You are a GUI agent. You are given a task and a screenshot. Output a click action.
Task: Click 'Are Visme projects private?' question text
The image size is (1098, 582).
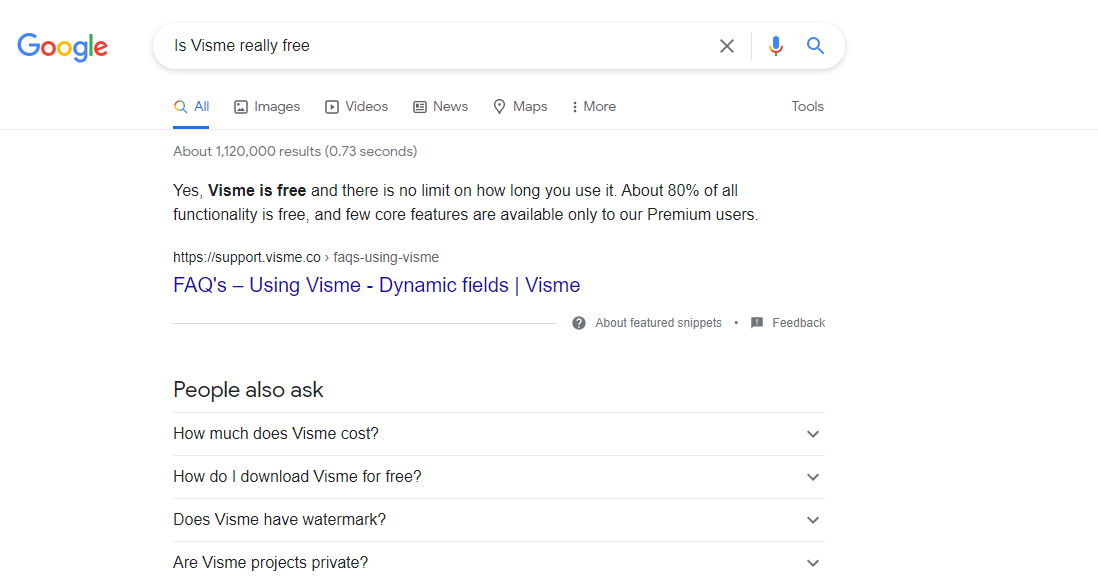point(270,562)
